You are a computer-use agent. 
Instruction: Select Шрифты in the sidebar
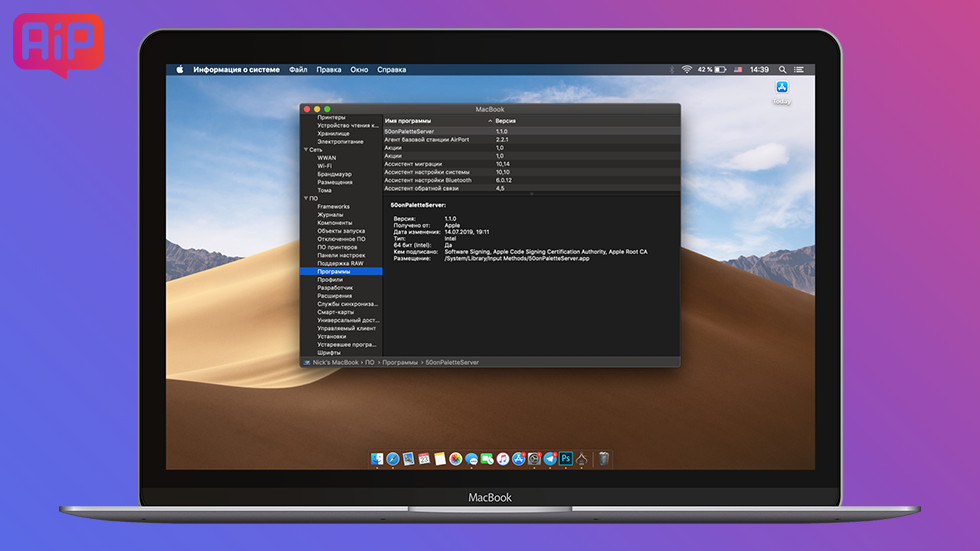click(x=329, y=352)
